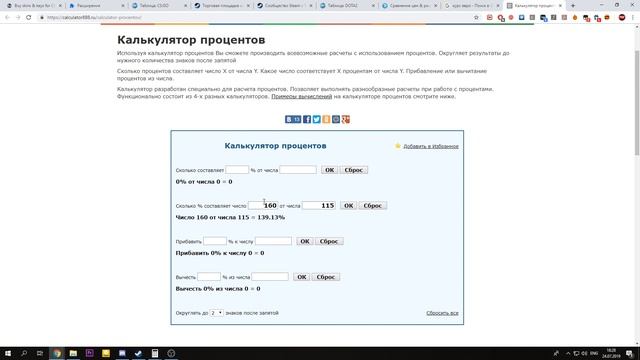Go forward in the browser
Image resolution: width=640 pixels, height=360 pixels.
point(18,18)
